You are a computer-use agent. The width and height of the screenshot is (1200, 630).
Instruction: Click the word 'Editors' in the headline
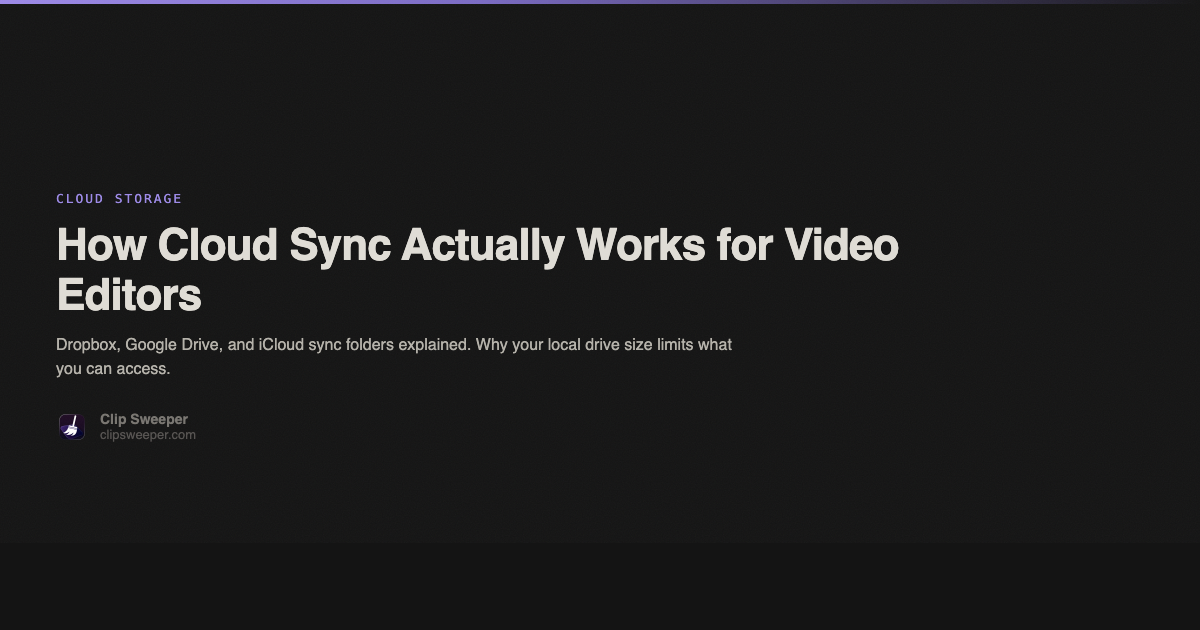click(x=129, y=295)
